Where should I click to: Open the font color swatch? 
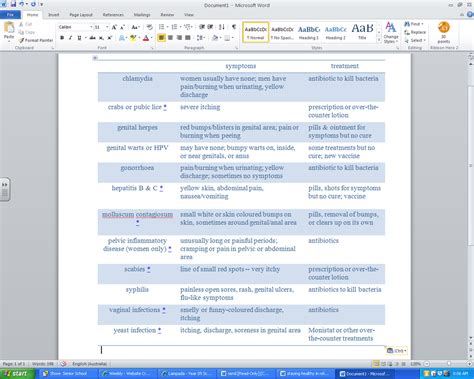(x=146, y=38)
